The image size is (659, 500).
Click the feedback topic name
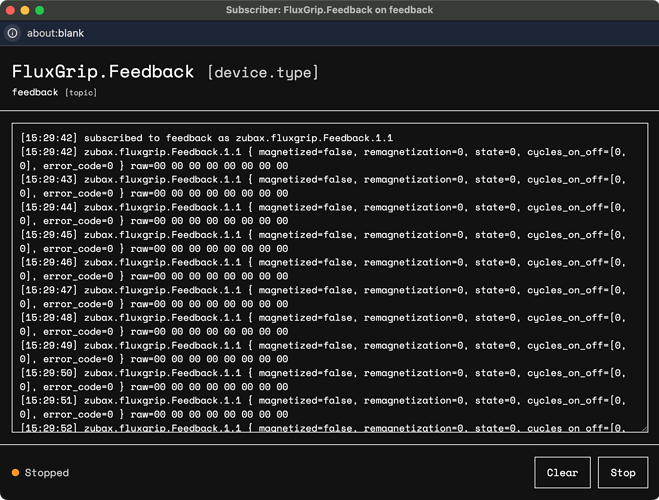click(x=35, y=92)
